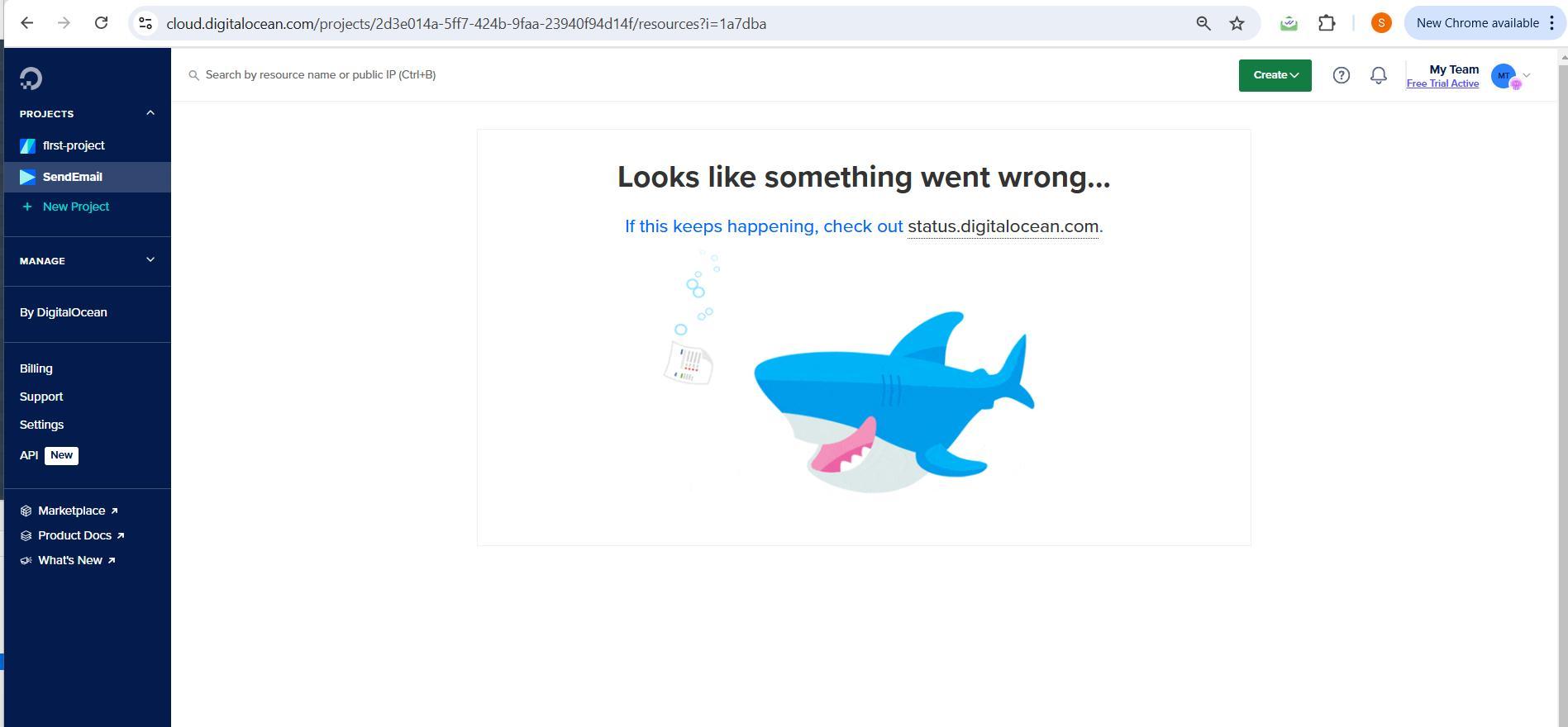Click the first-project icon in sidebar
The image size is (1568, 727).
[x=27, y=145]
